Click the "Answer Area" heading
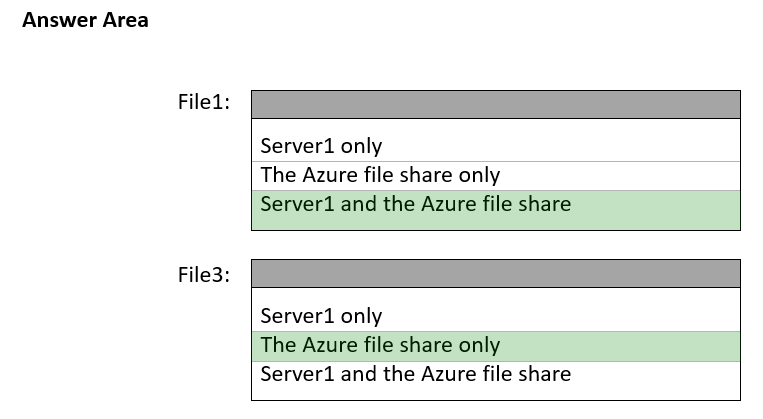Viewport: 763px width, 419px height. tap(85, 20)
